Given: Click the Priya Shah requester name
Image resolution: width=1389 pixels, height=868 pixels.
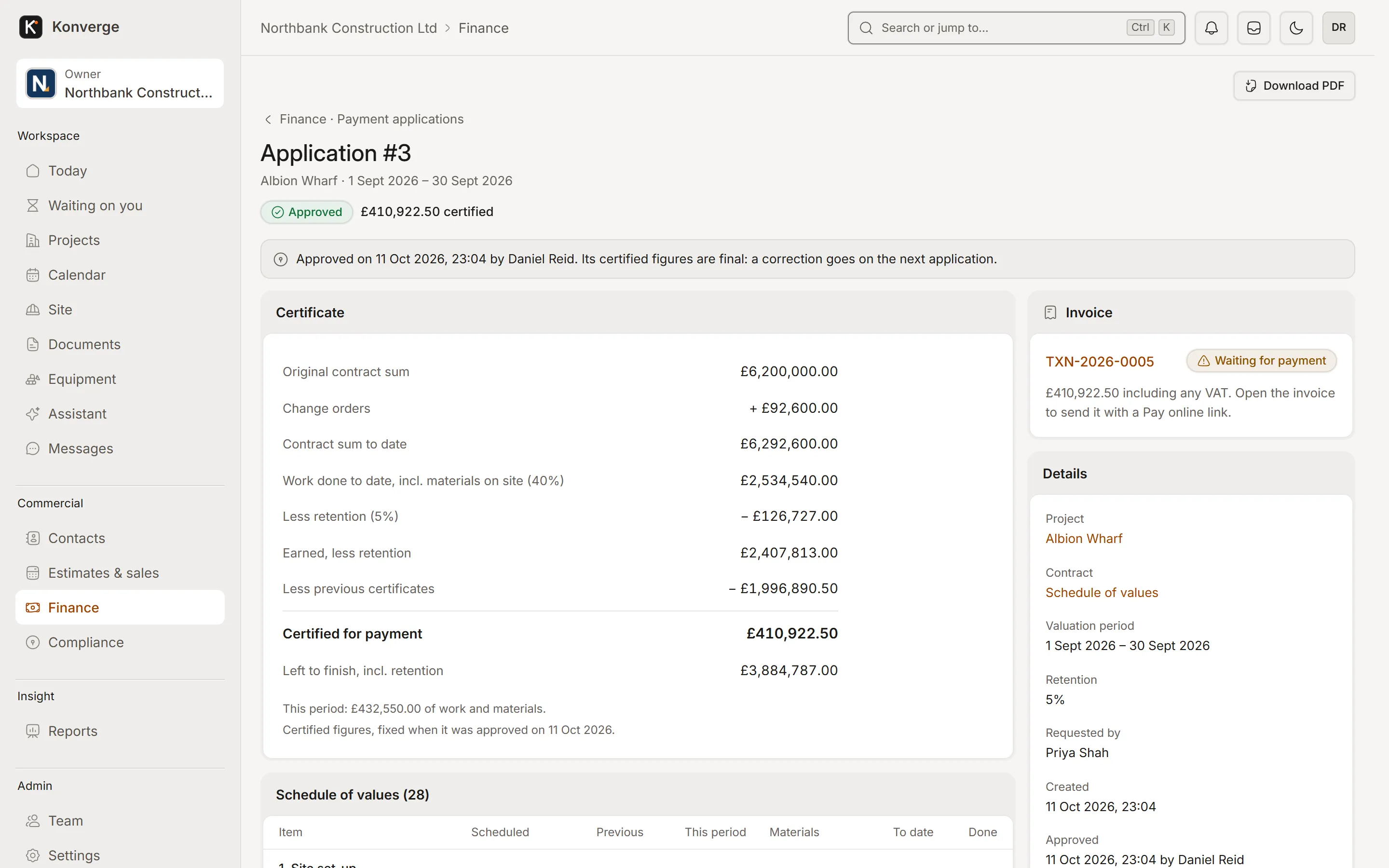Looking at the screenshot, I should pyautogui.click(x=1077, y=753).
